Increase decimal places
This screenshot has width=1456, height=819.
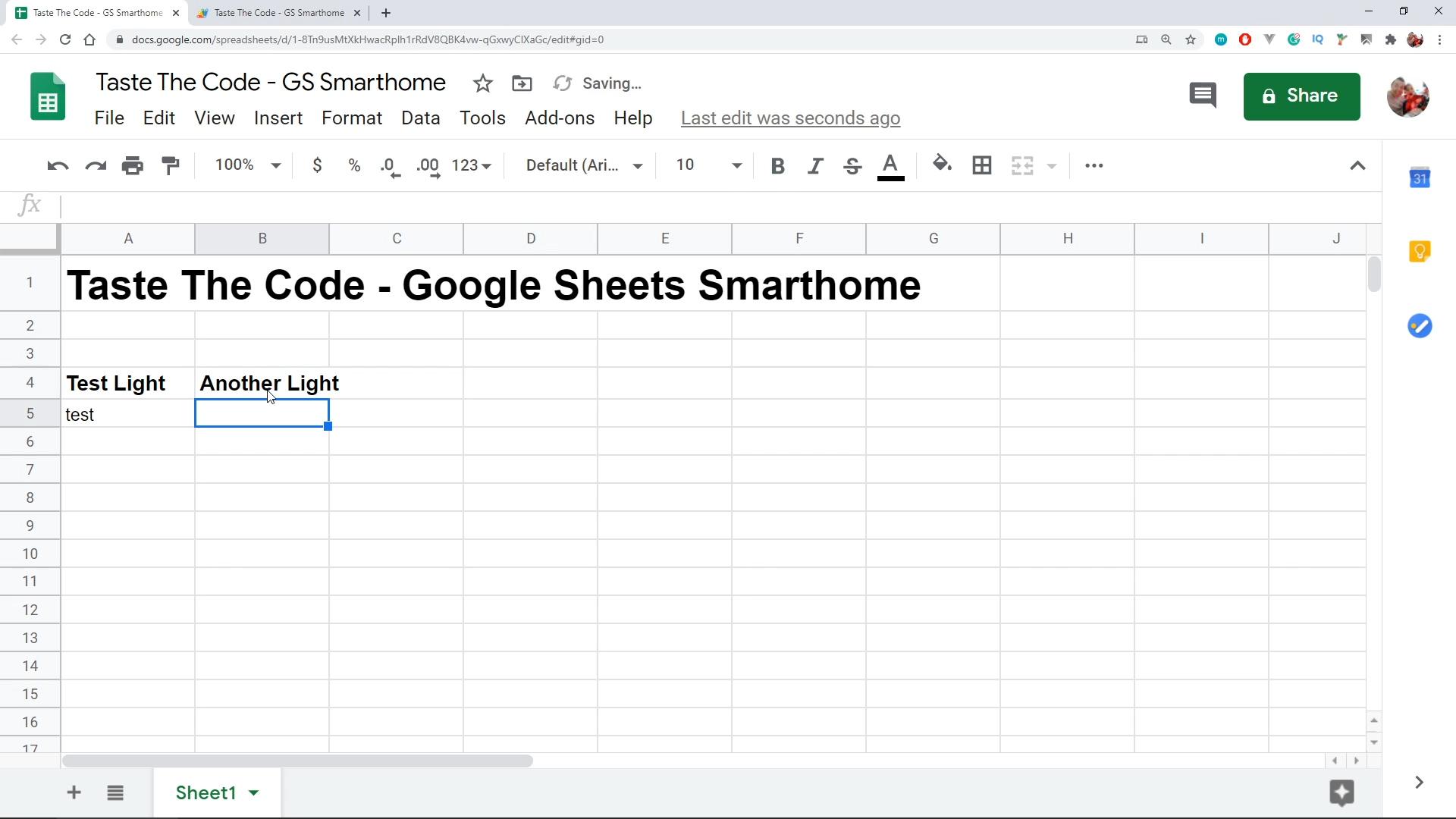tap(428, 166)
